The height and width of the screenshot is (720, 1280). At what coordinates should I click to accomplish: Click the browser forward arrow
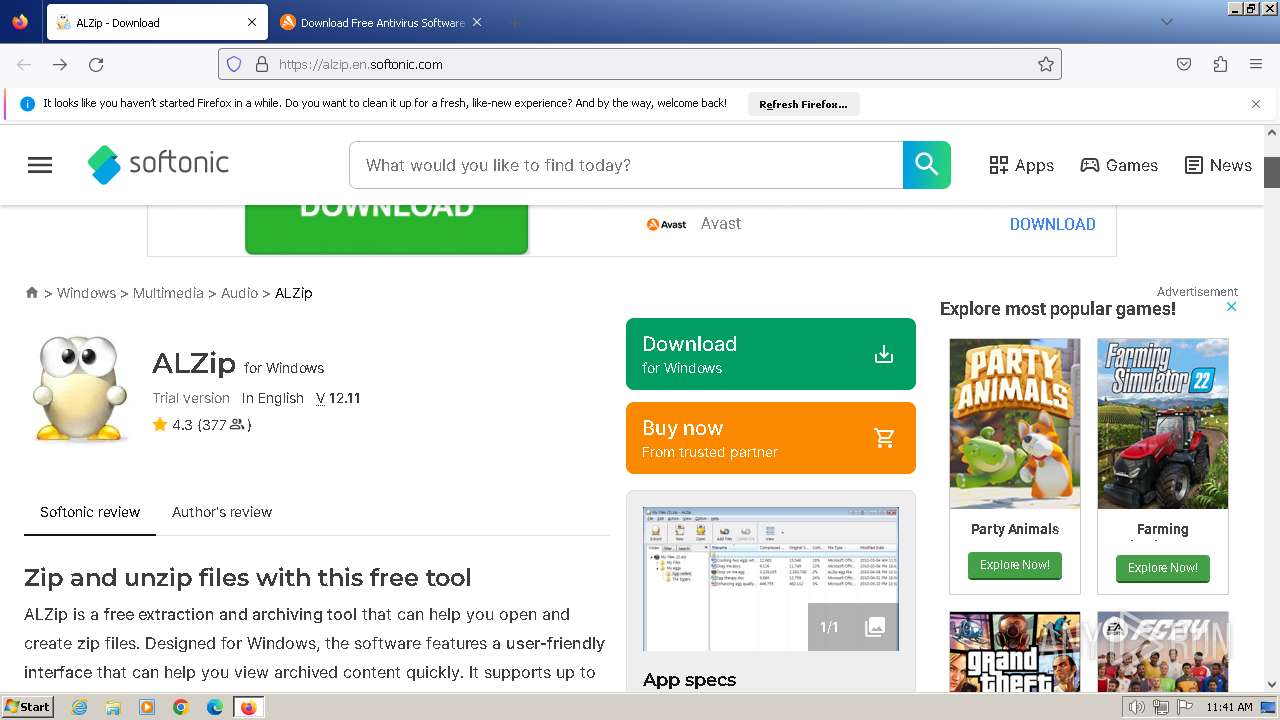coord(60,64)
